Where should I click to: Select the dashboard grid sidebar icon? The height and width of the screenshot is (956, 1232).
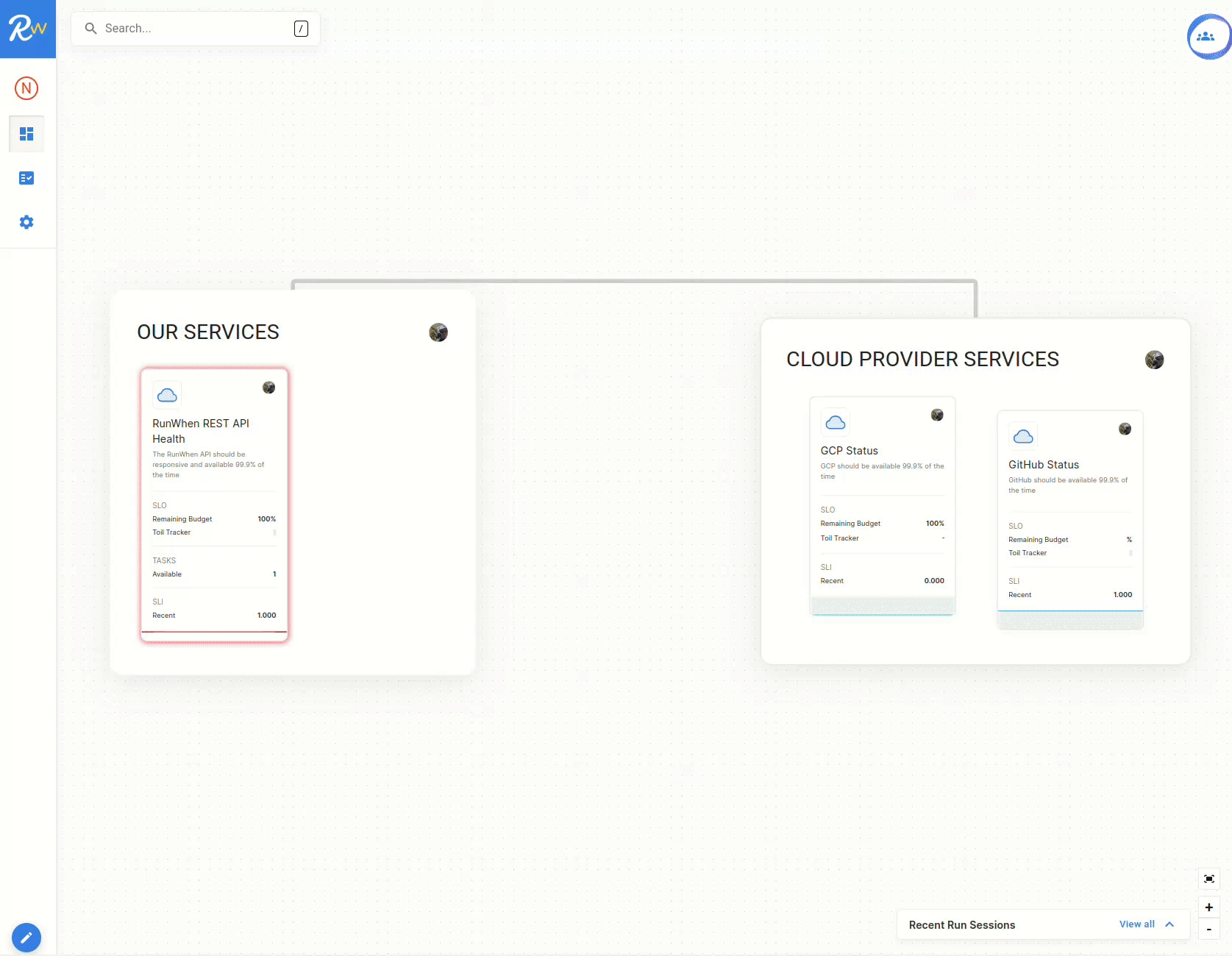pos(26,134)
